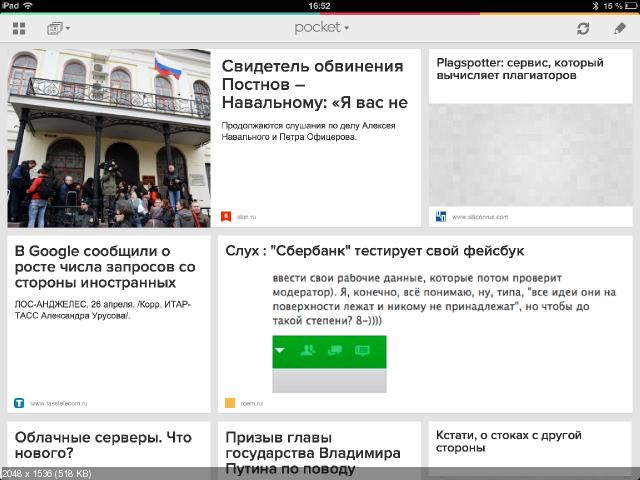Tap the pencil edit icon

(x=620, y=28)
